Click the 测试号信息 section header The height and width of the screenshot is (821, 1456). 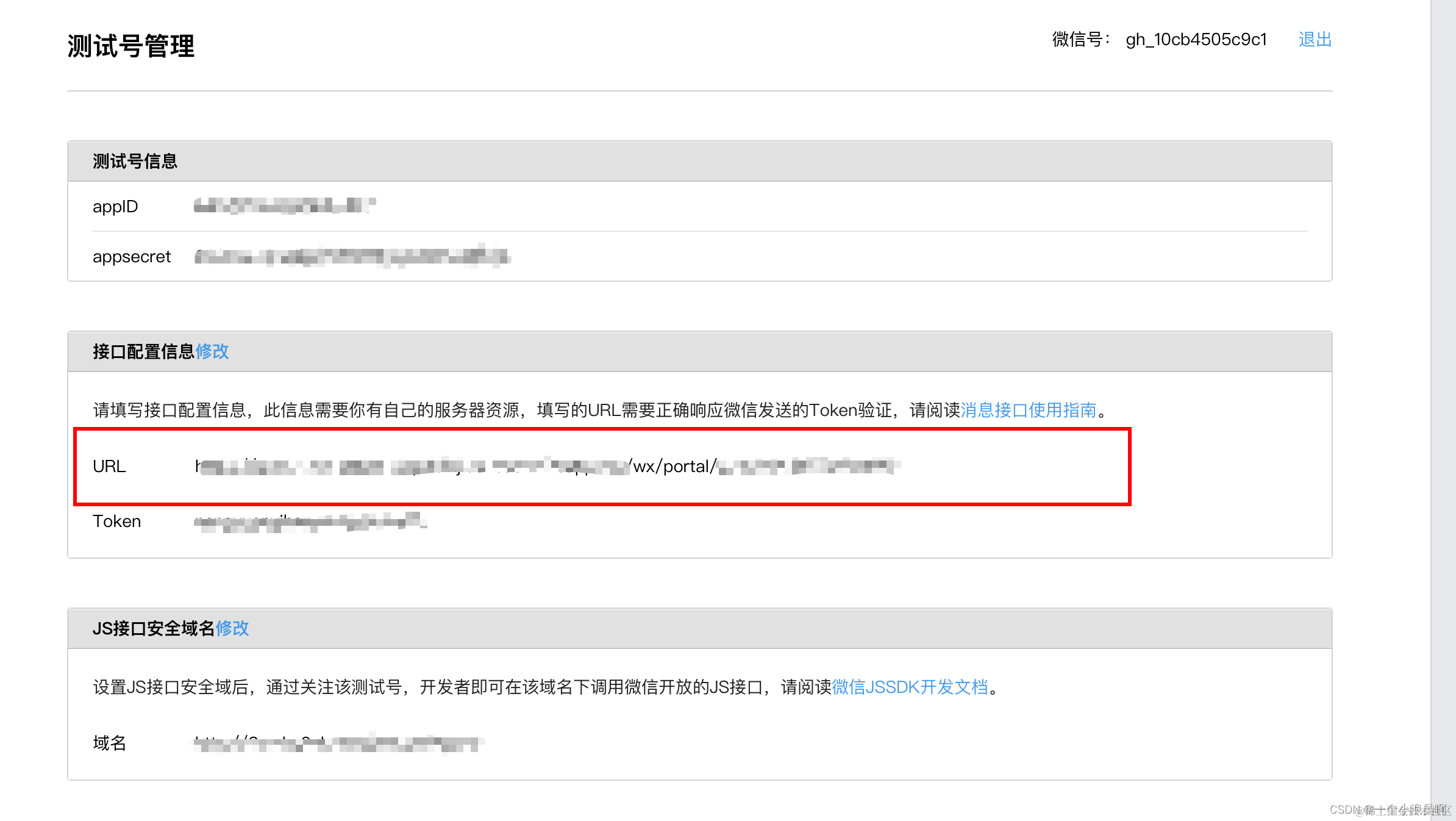[x=135, y=161]
